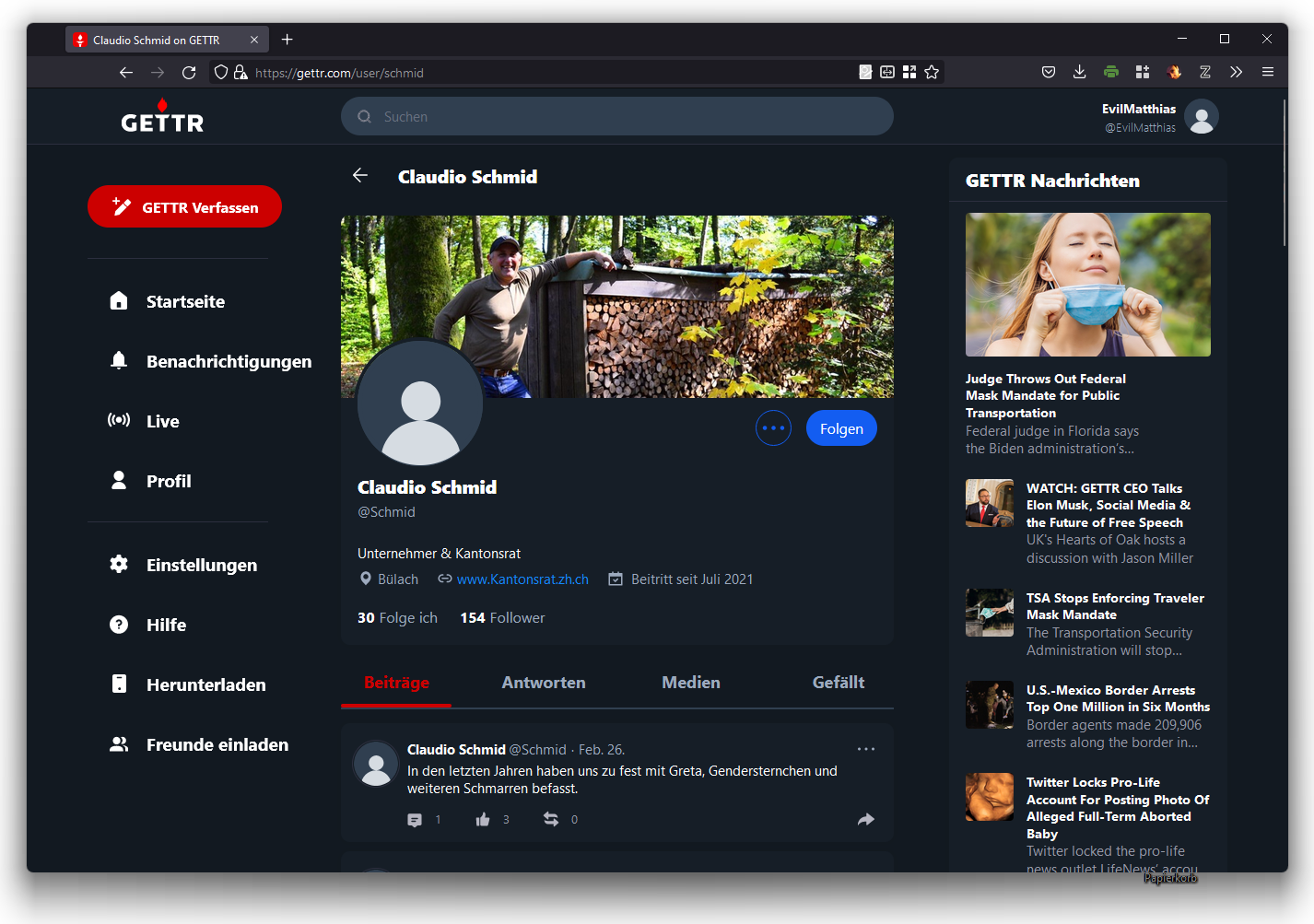
Task: Click the Bülach location pin icon
Action: point(365,579)
